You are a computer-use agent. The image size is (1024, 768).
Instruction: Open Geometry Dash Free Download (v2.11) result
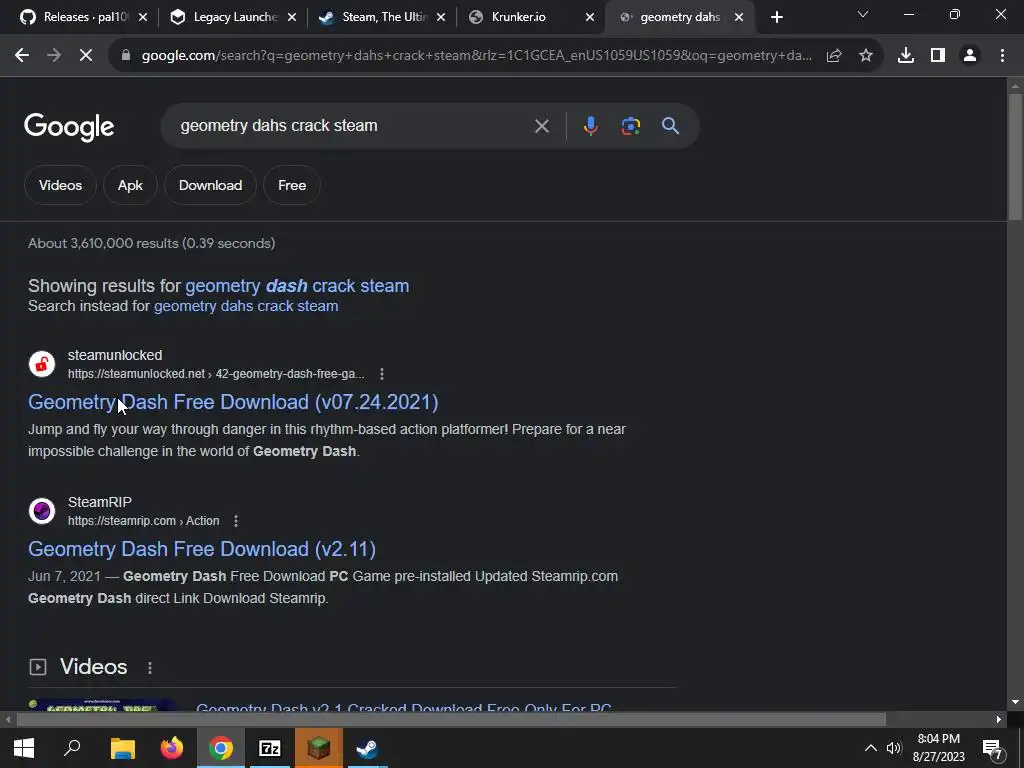pos(202,549)
